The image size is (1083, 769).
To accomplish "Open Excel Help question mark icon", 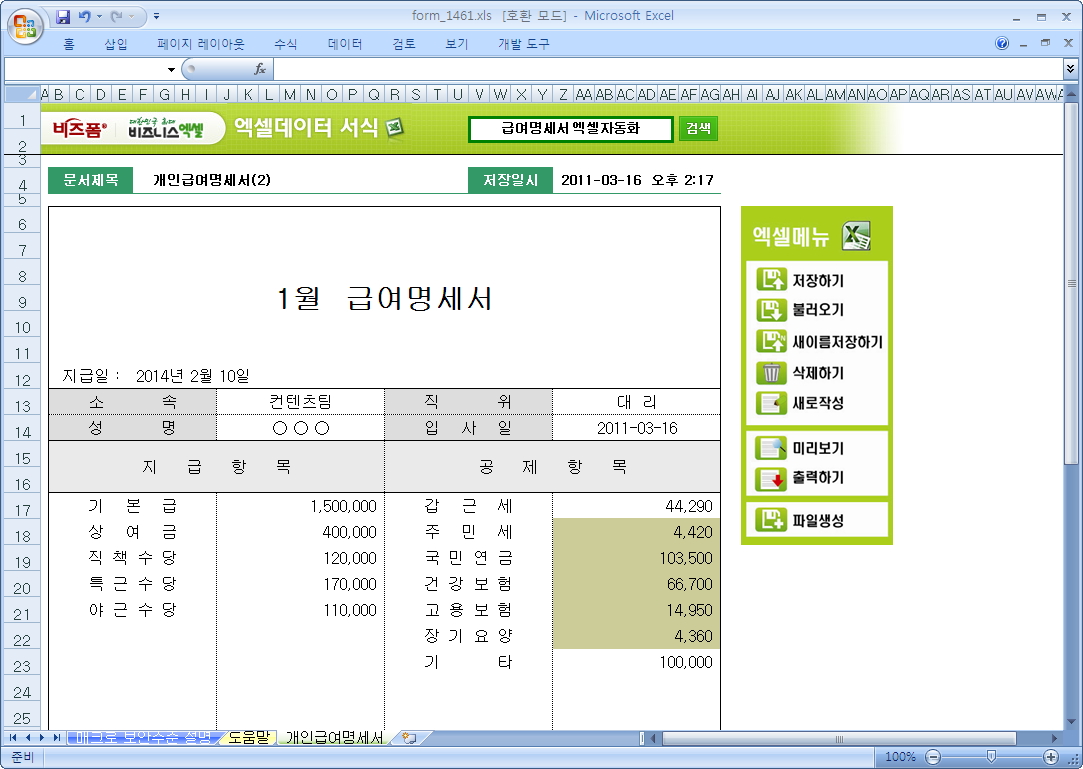I will (1001, 44).
